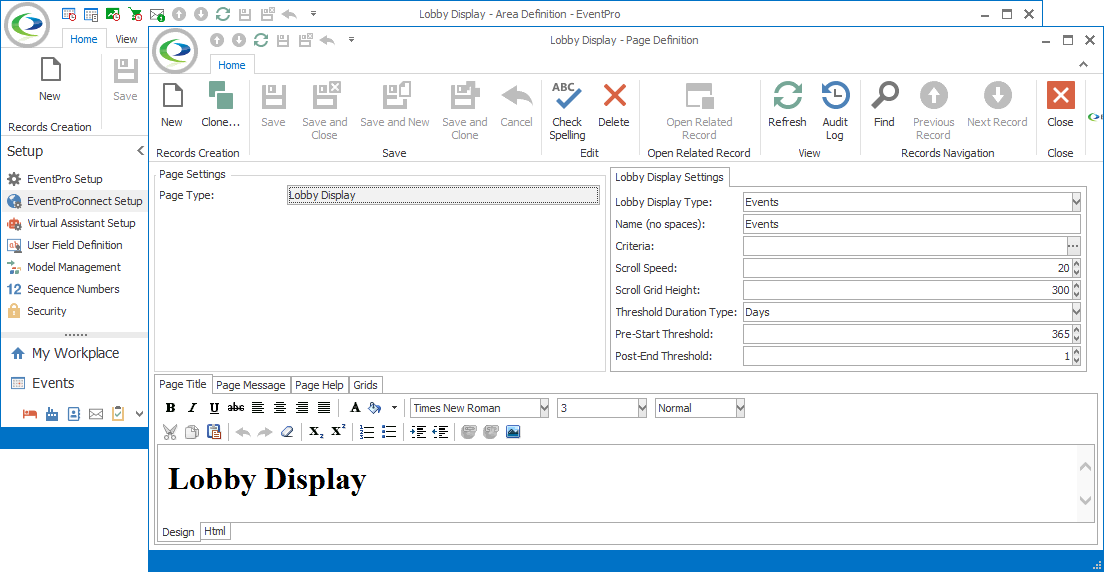
Task: Center align text in editor
Action: tap(280, 408)
